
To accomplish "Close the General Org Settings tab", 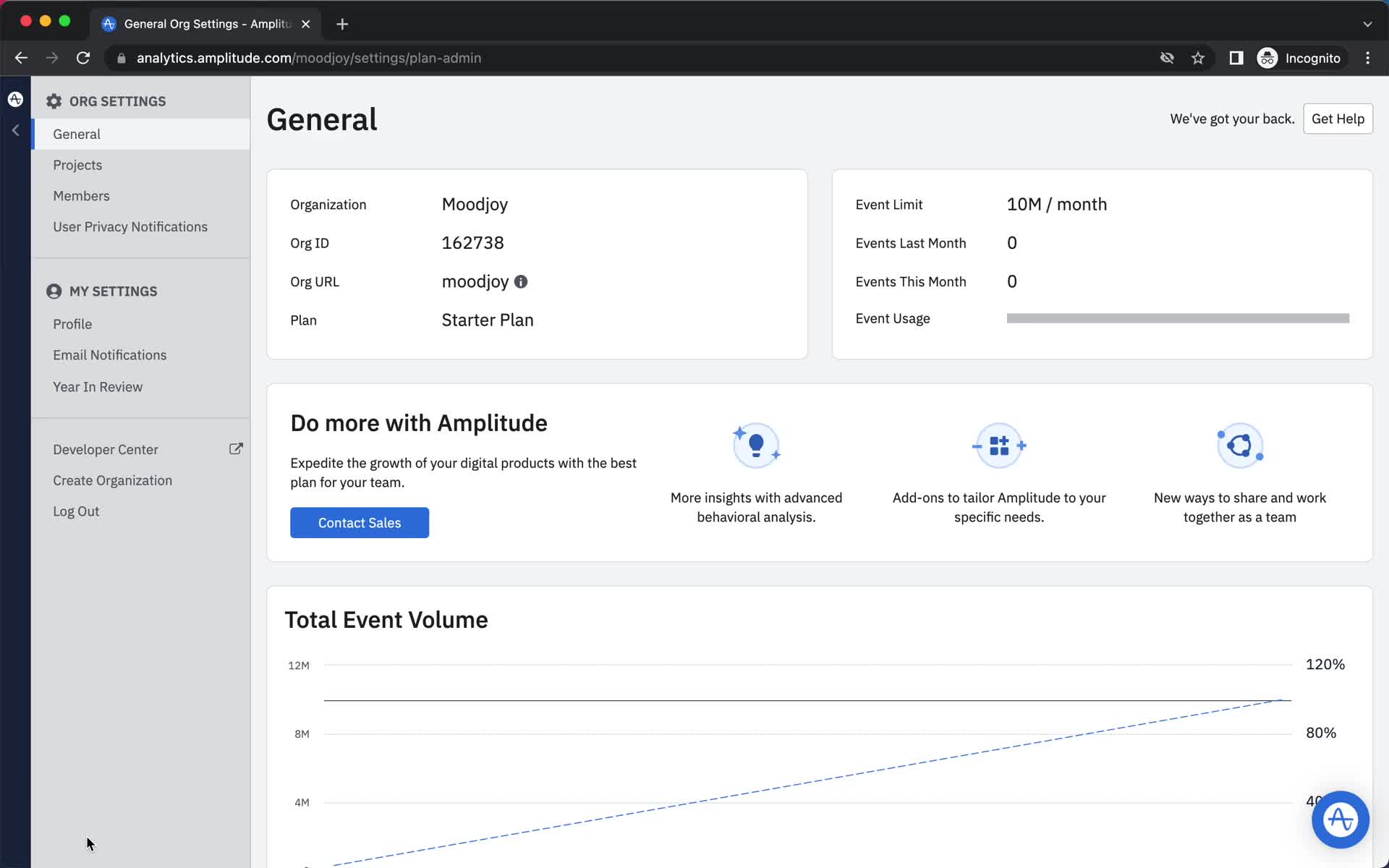I will pyautogui.click(x=306, y=24).
